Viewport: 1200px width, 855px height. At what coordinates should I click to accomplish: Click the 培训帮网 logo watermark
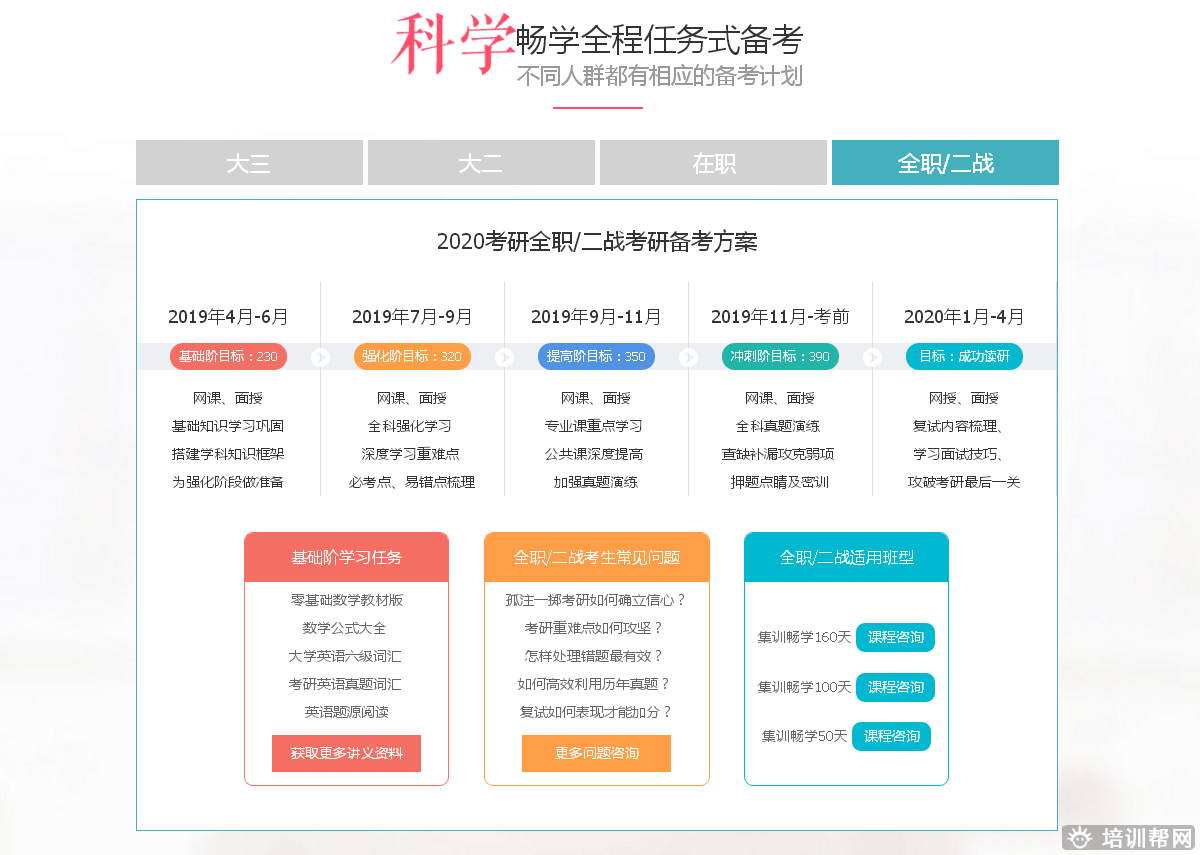click(x=1130, y=838)
